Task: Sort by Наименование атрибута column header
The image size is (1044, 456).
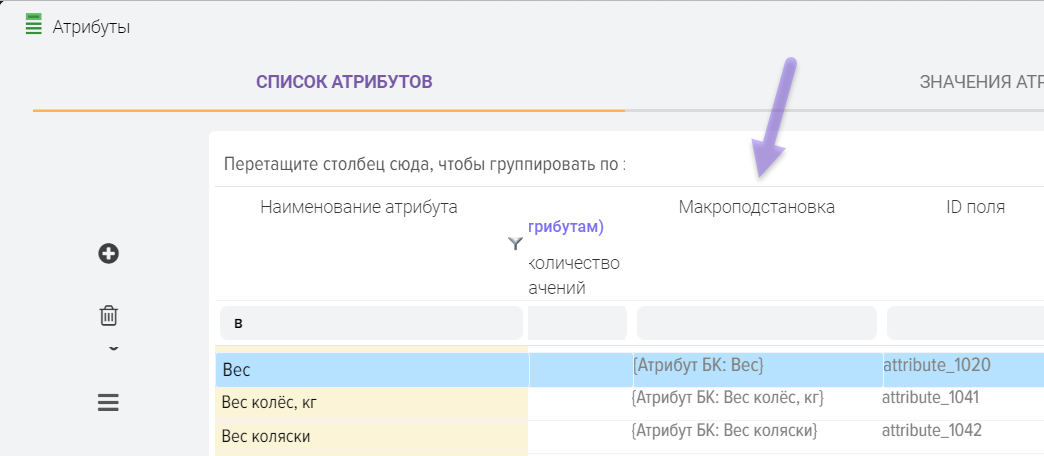Action: point(359,207)
